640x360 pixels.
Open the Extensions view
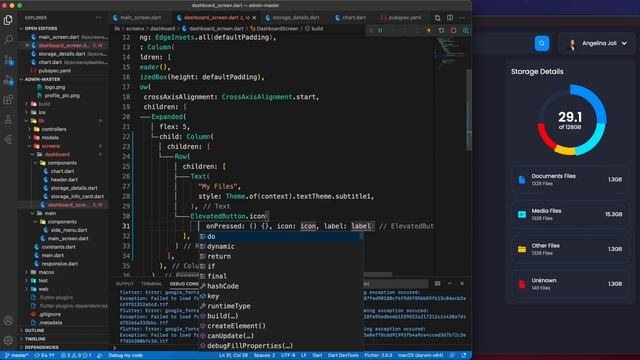point(8,100)
